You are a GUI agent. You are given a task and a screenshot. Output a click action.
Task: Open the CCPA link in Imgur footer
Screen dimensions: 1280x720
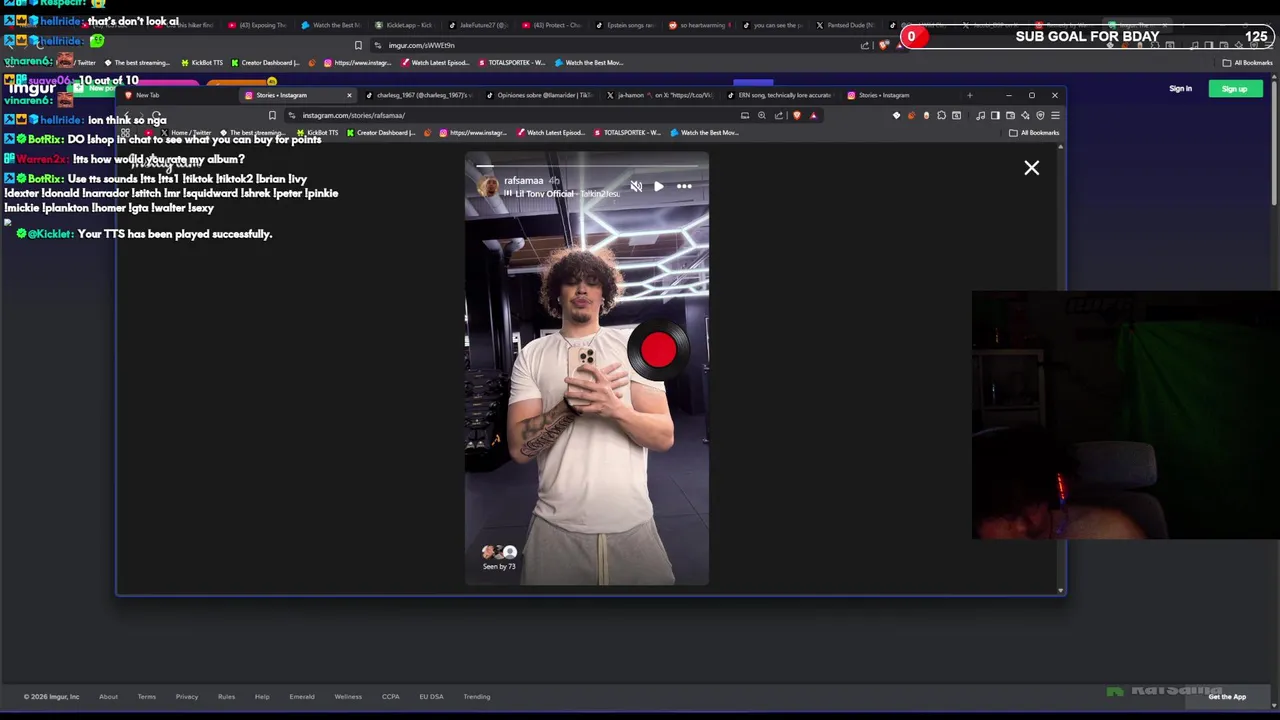(390, 697)
